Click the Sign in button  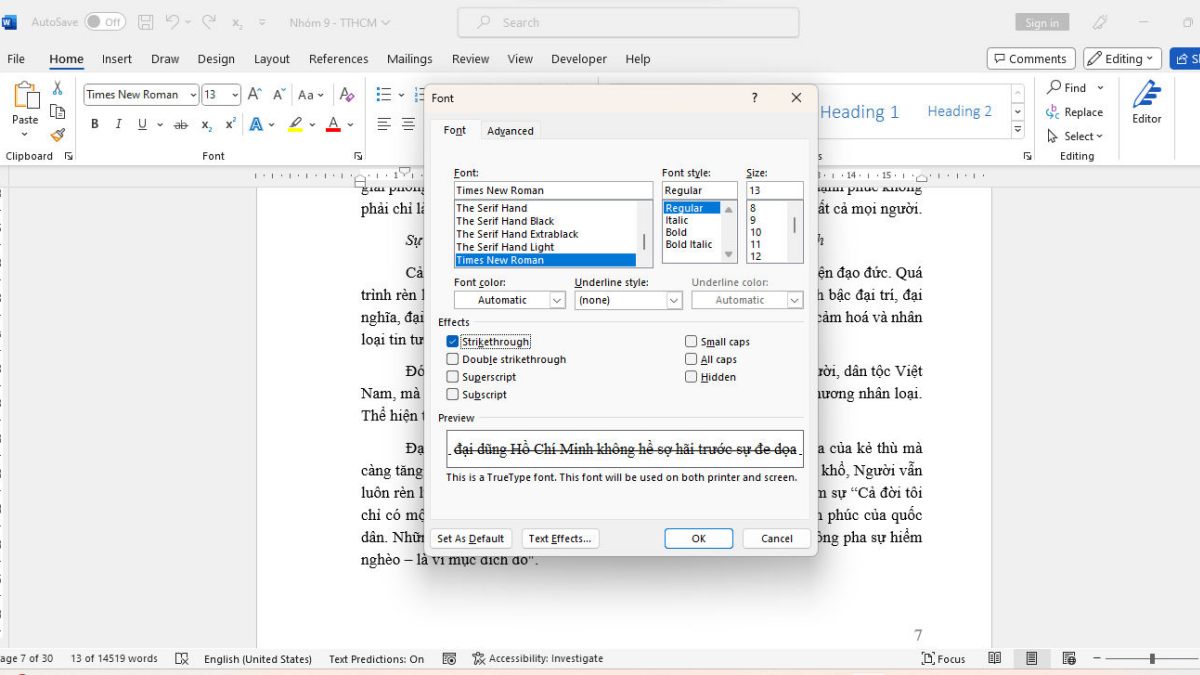coord(1042,22)
